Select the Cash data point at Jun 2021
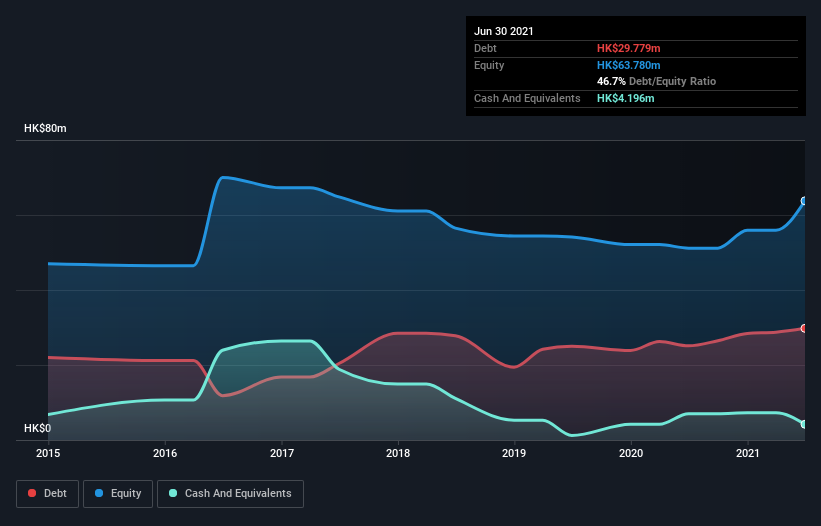Viewport: 821px width, 526px height. click(x=804, y=424)
